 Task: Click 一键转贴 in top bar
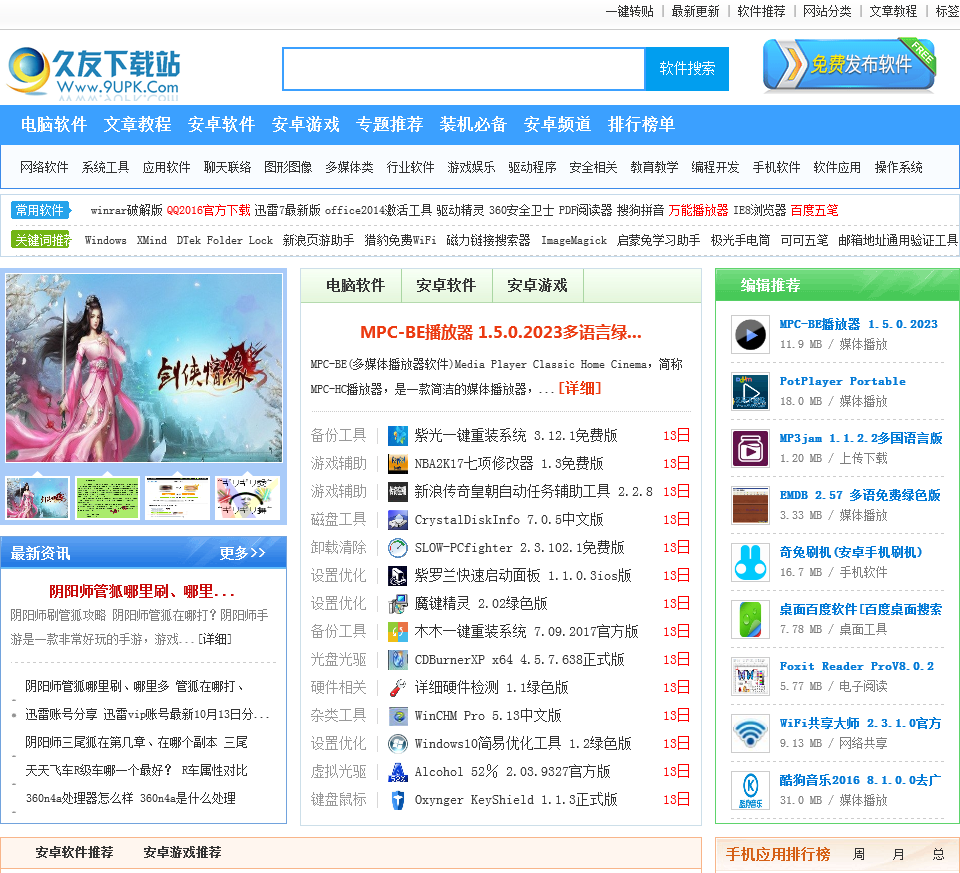pyautogui.click(x=630, y=11)
